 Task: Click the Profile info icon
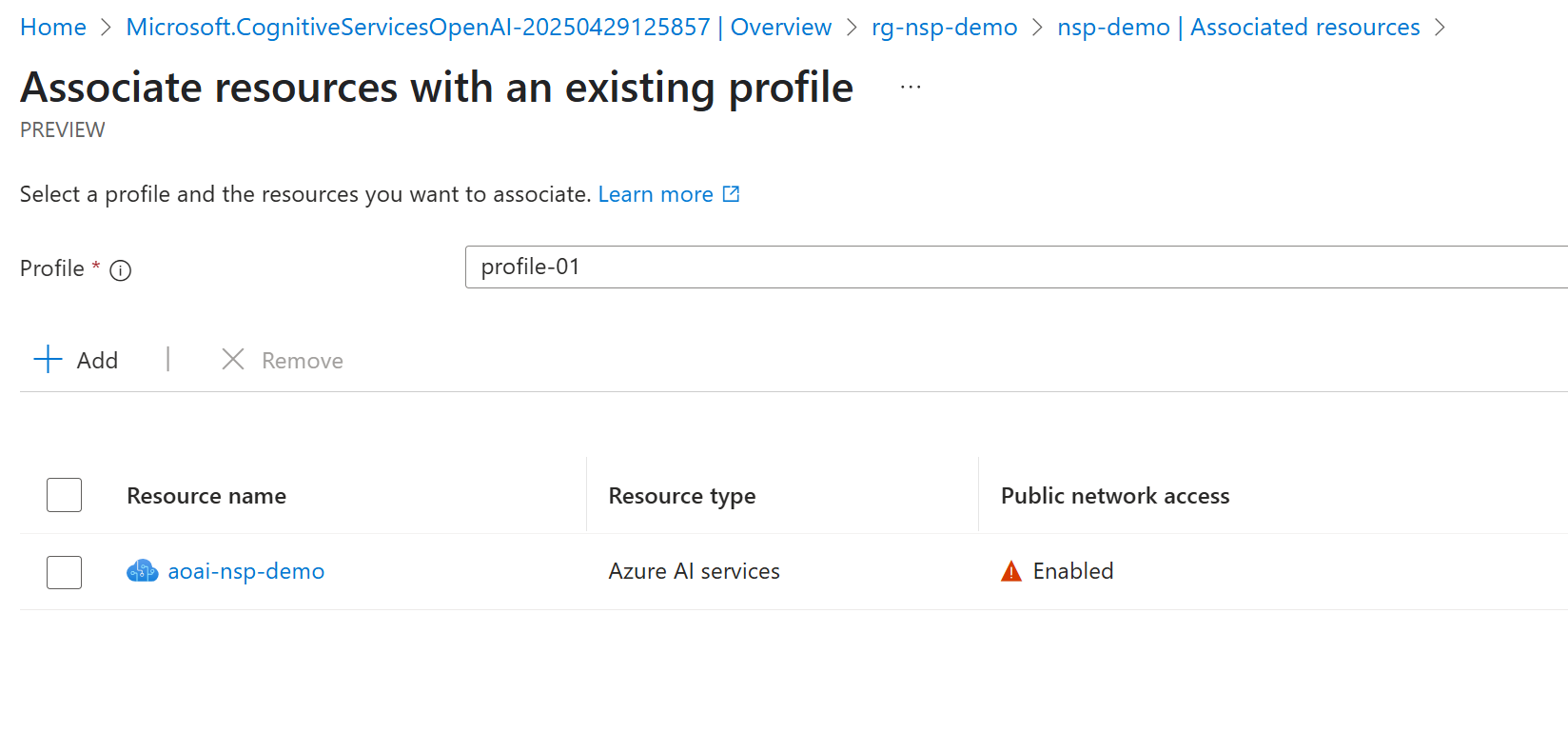pos(121,270)
